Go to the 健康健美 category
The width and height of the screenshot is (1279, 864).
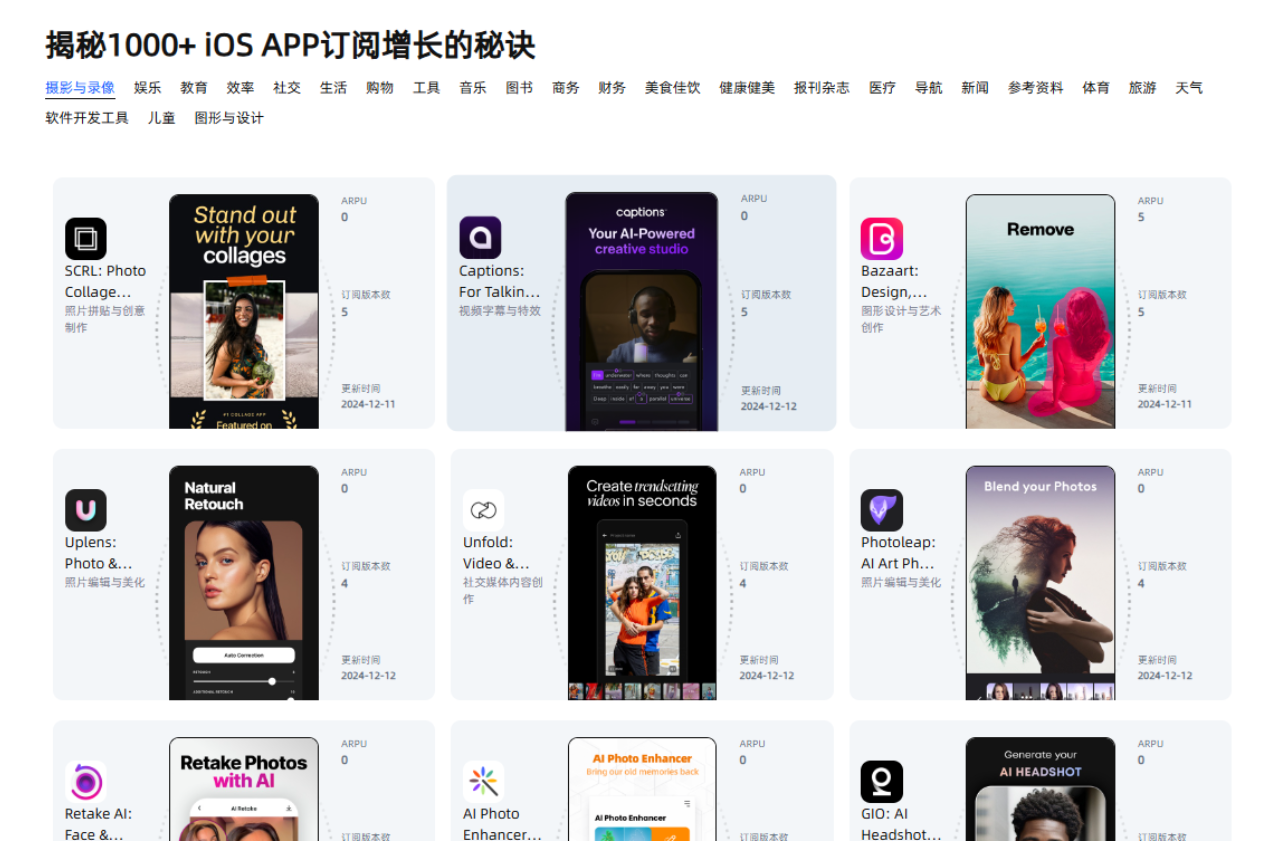747,88
